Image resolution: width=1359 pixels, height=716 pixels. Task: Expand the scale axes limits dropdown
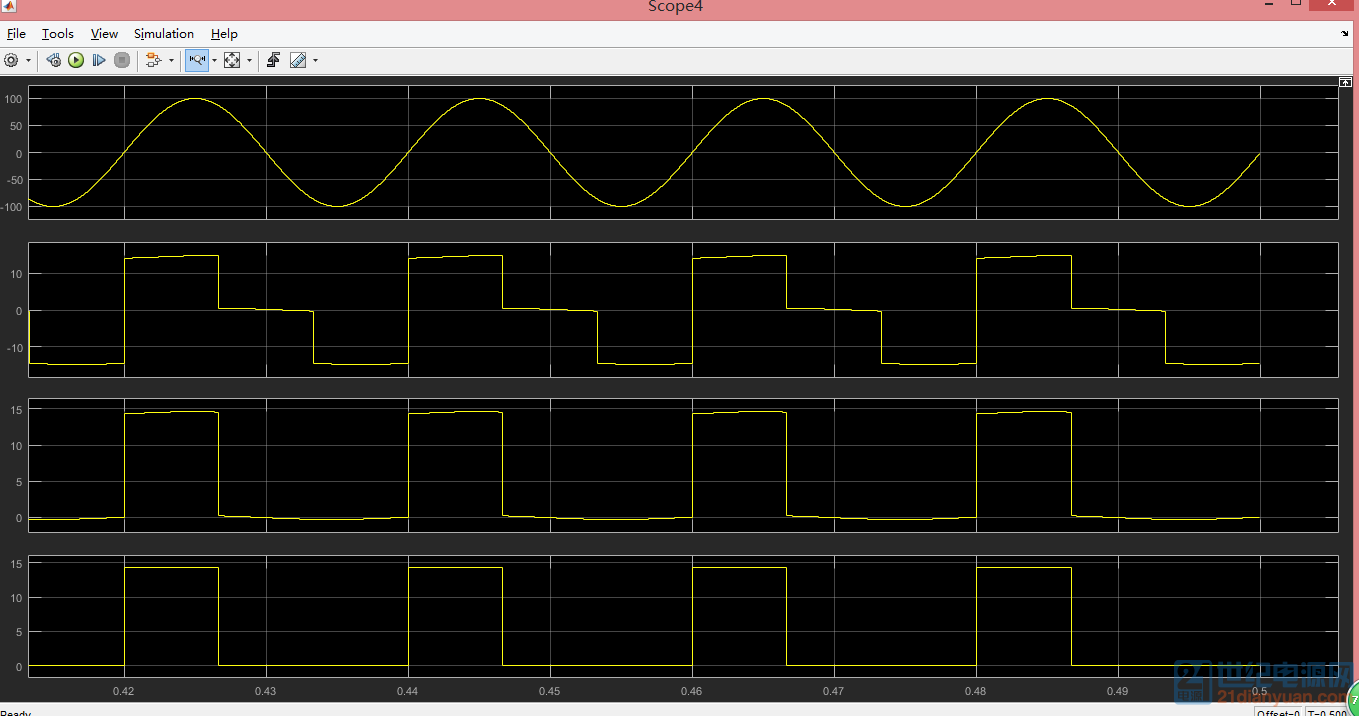pyautogui.click(x=249, y=61)
